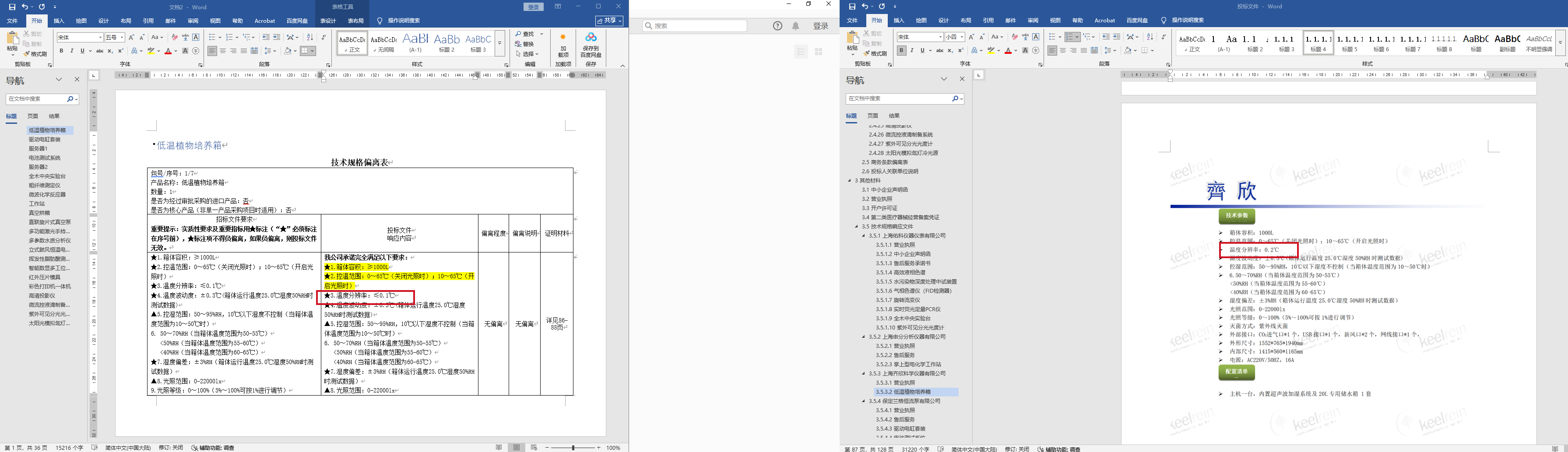Toggle Bold in 文档2 window
This screenshot has height=452, width=1568.
pos(61,51)
